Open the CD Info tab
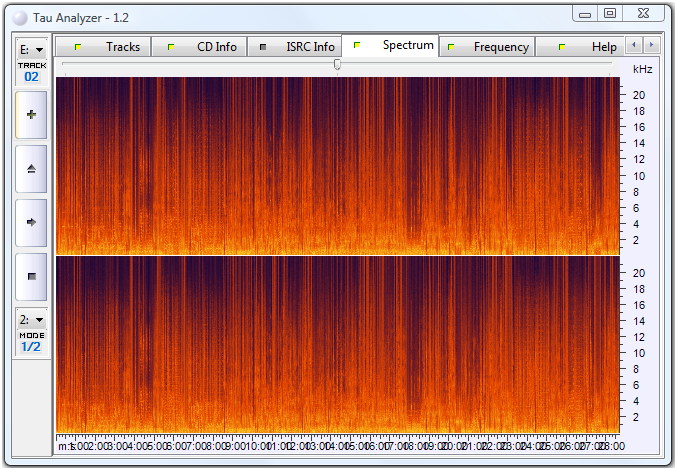Screen dimensions: 677x470 tap(204, 47)
